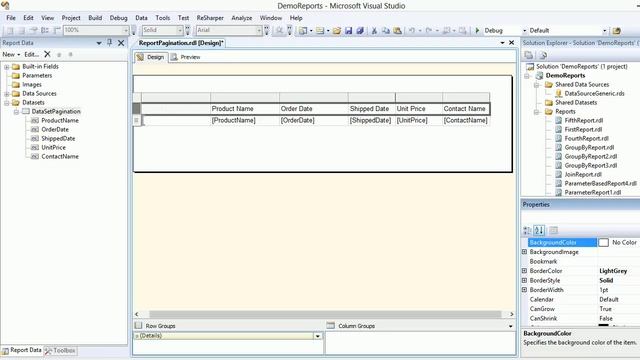Open the Default platform dropdown

coord(604,31)
